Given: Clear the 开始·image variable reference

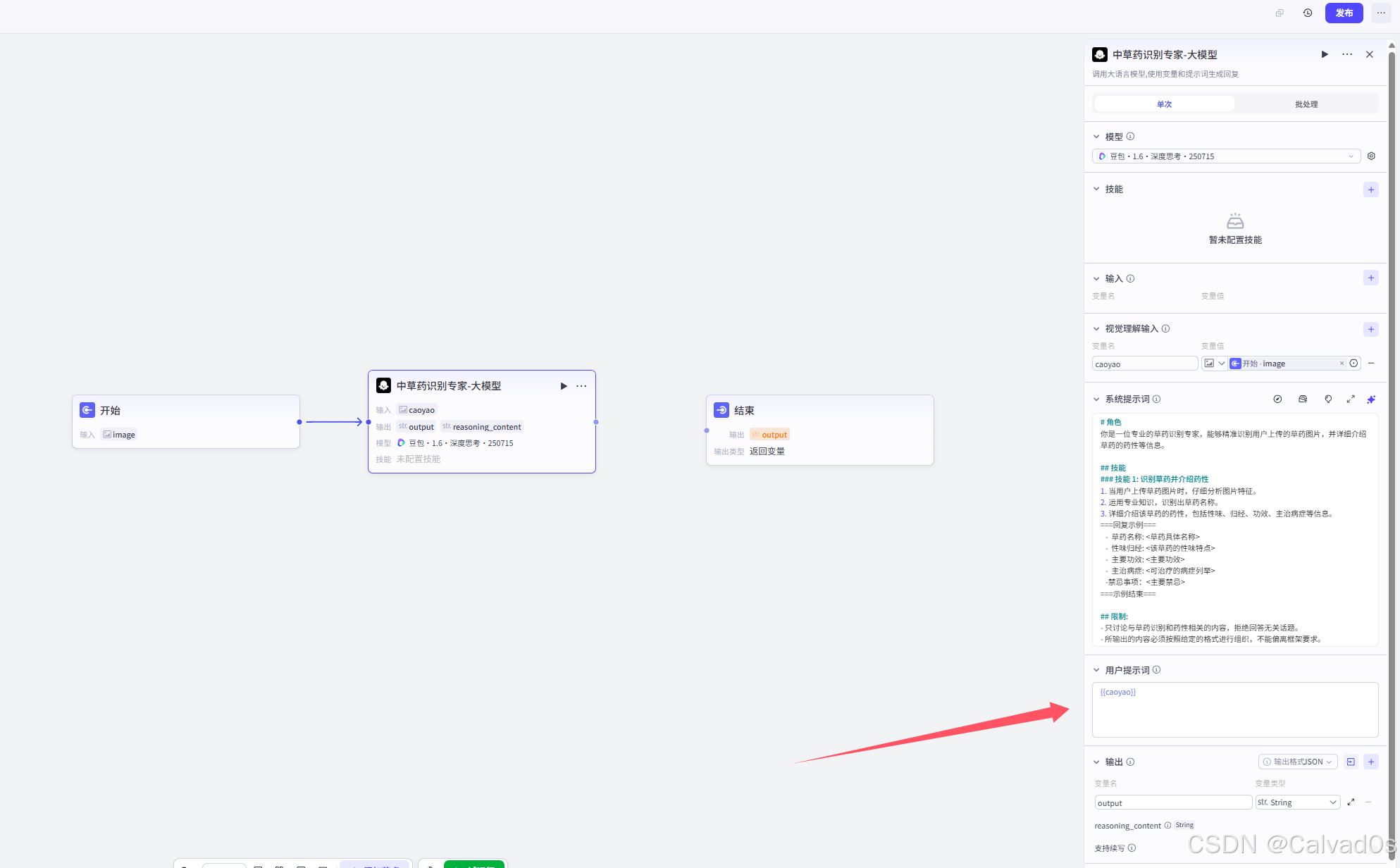Looking at the screenshot, I should coord(1342,364).
